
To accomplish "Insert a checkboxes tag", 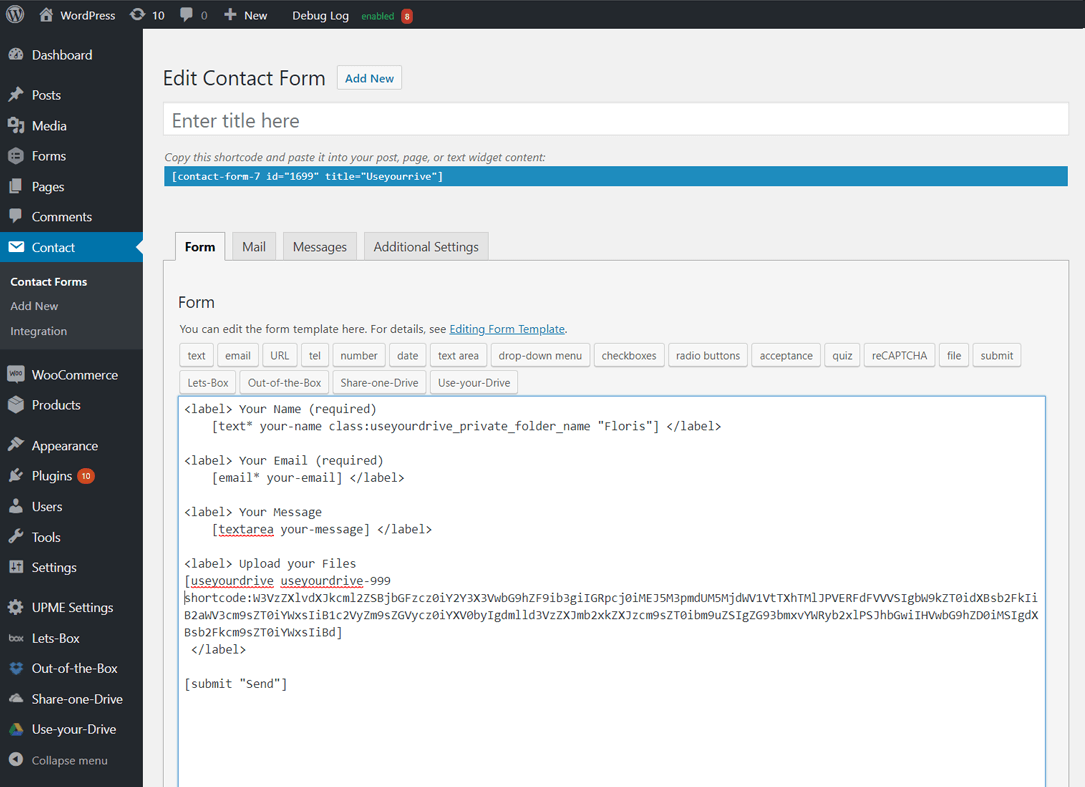I will [629, 355].
